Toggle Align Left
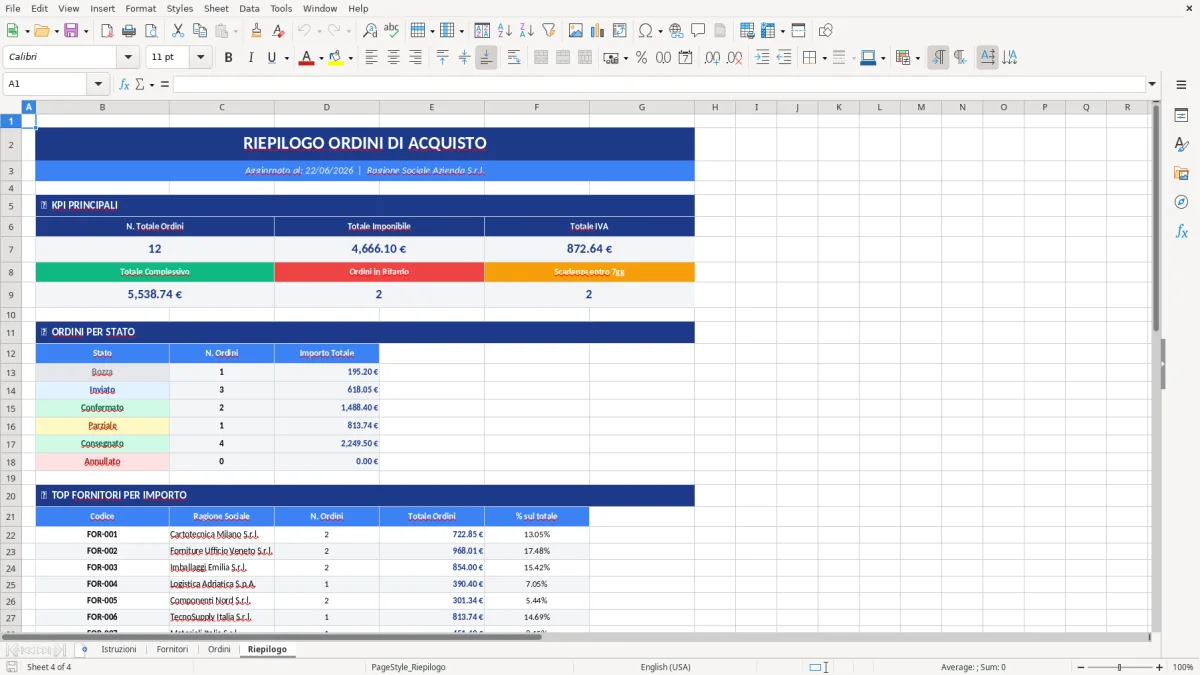Screen dimensions: 1200x675 click(x=372, y=58)
